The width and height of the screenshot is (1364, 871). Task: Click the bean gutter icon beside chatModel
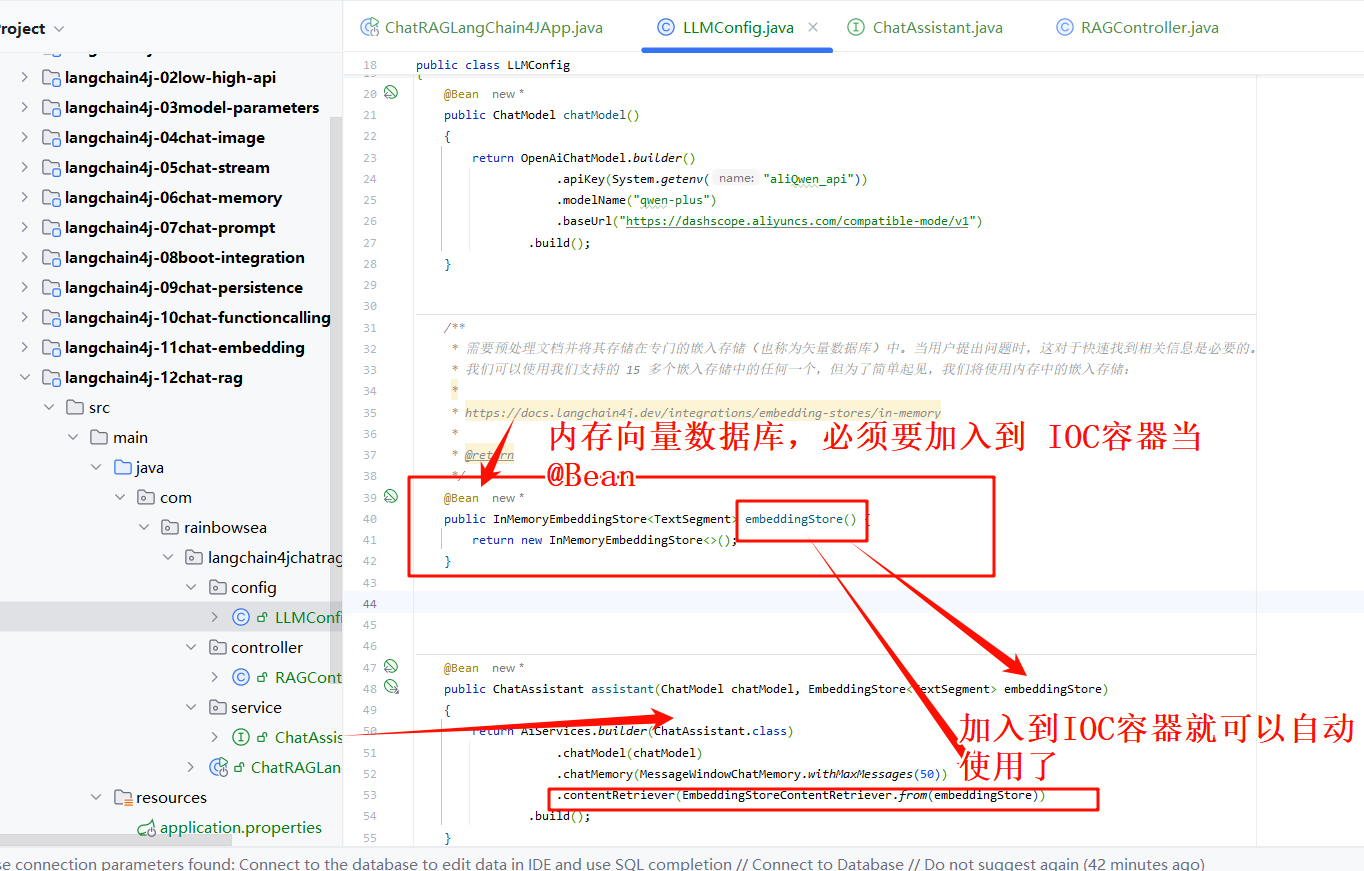391,92
